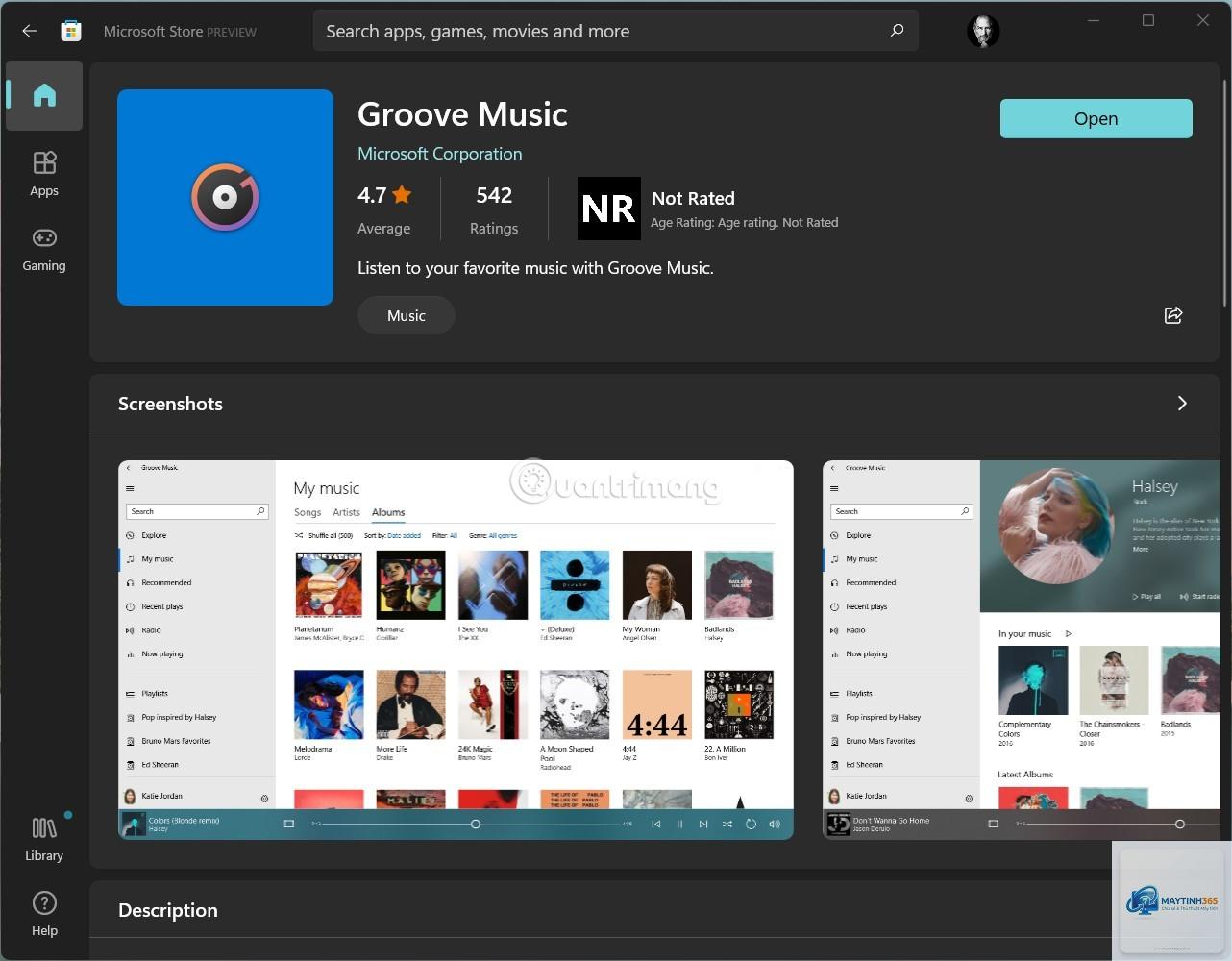This screenshot has width=1232, height=961.
Task: Open the first My music screenshot
Action: (456, 650)
